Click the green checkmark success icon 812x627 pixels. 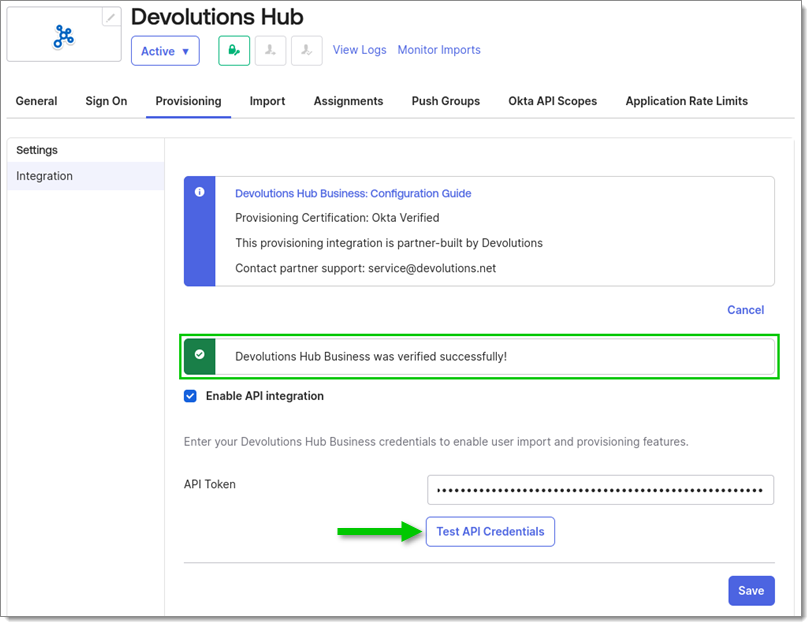199,355
